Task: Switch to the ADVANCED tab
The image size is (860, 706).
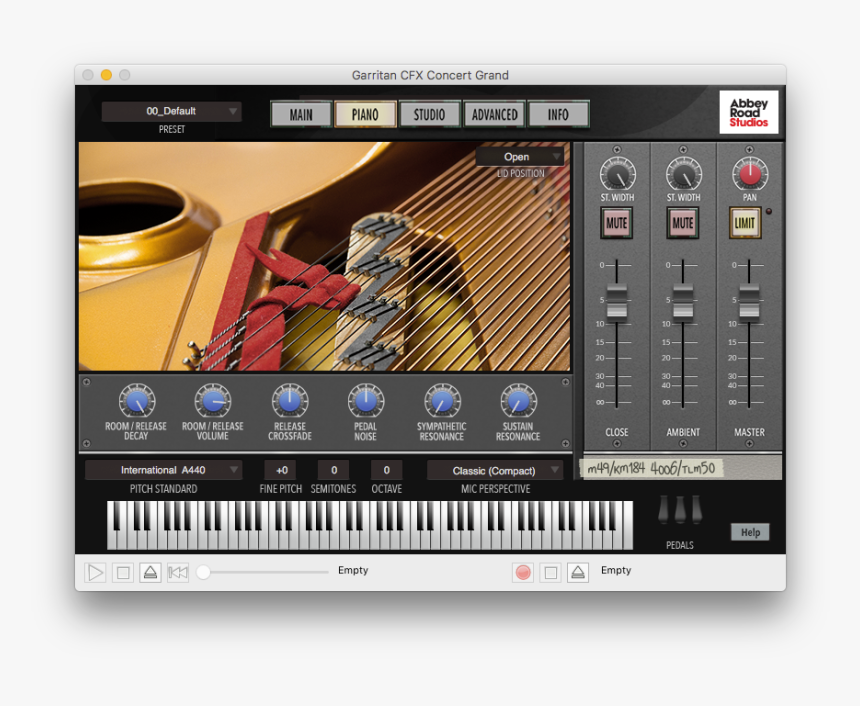Action: pos(493,114)
